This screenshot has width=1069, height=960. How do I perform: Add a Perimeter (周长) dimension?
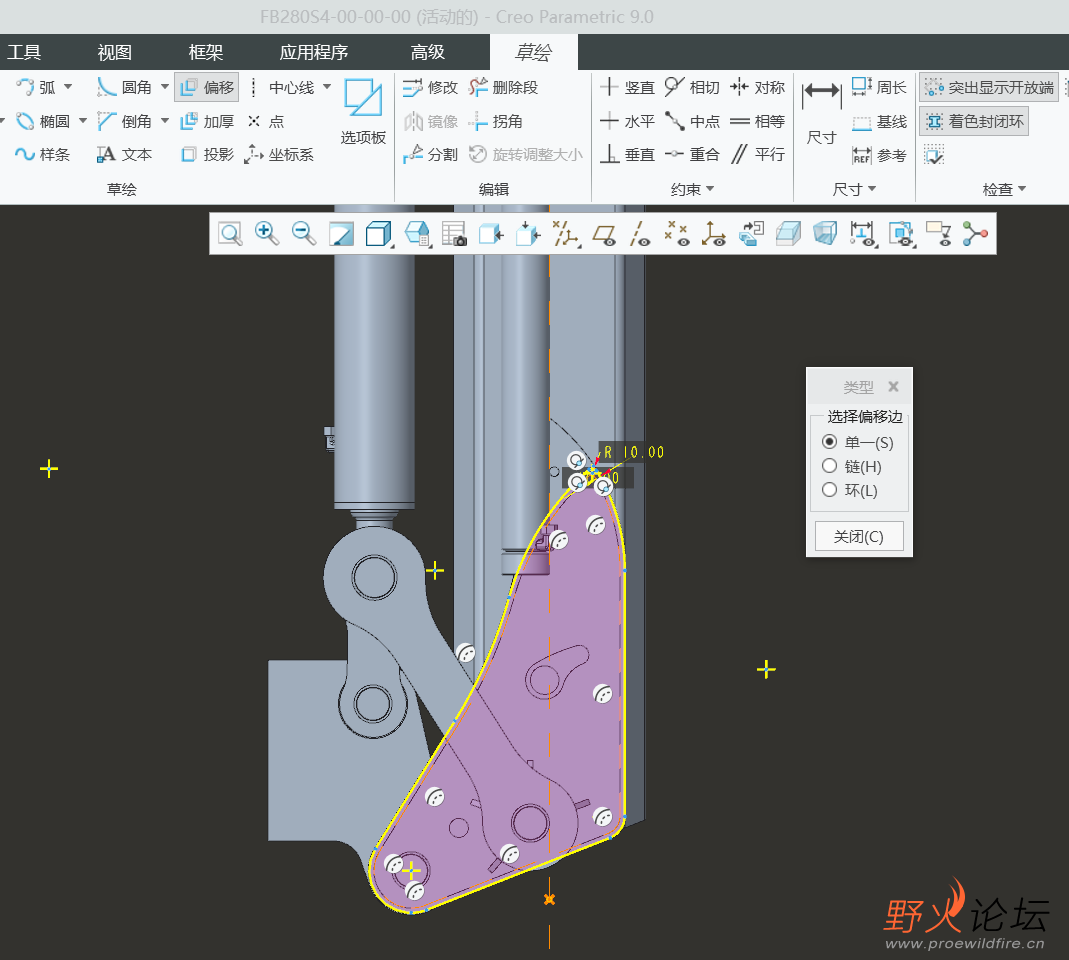pos(879,87)
